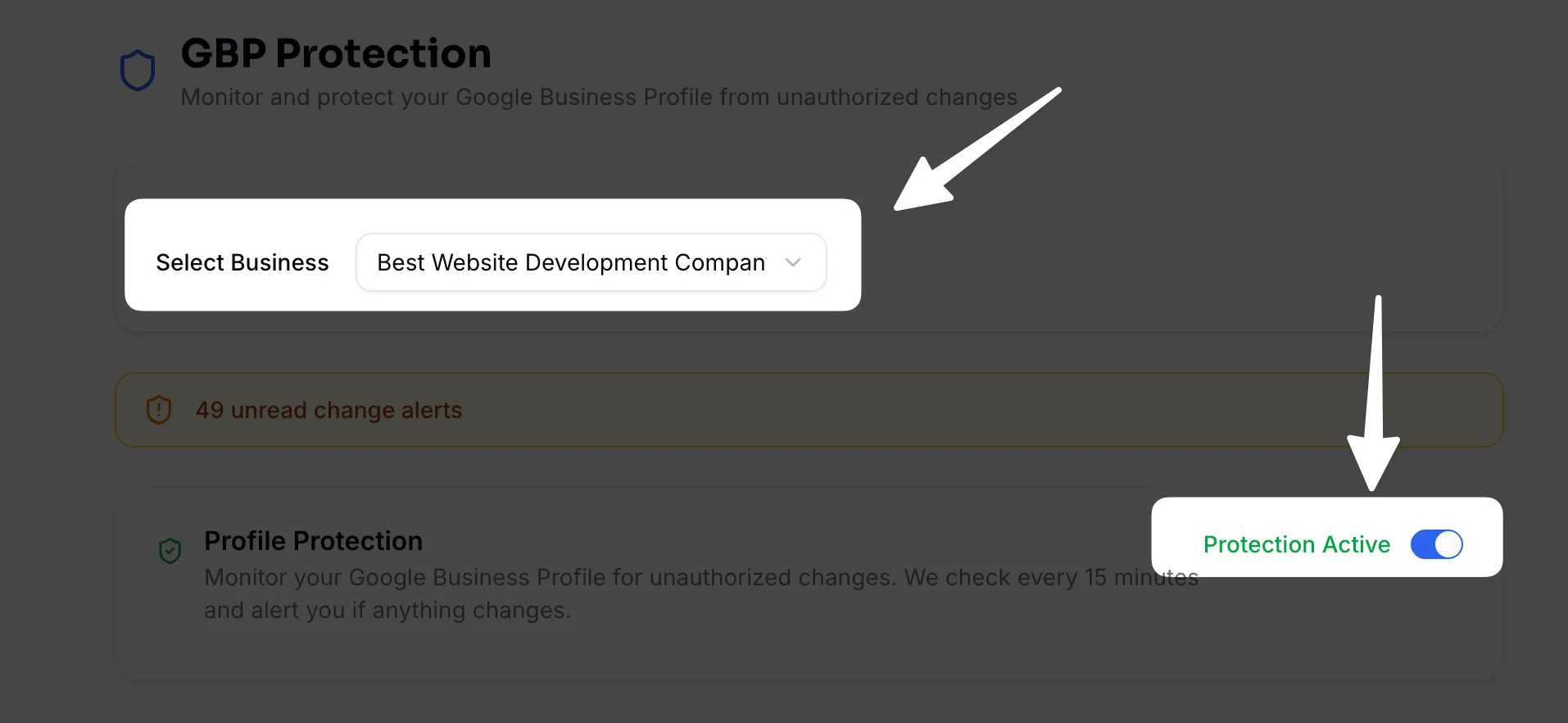Open the 49 unread change alerts link

[329, 410]
